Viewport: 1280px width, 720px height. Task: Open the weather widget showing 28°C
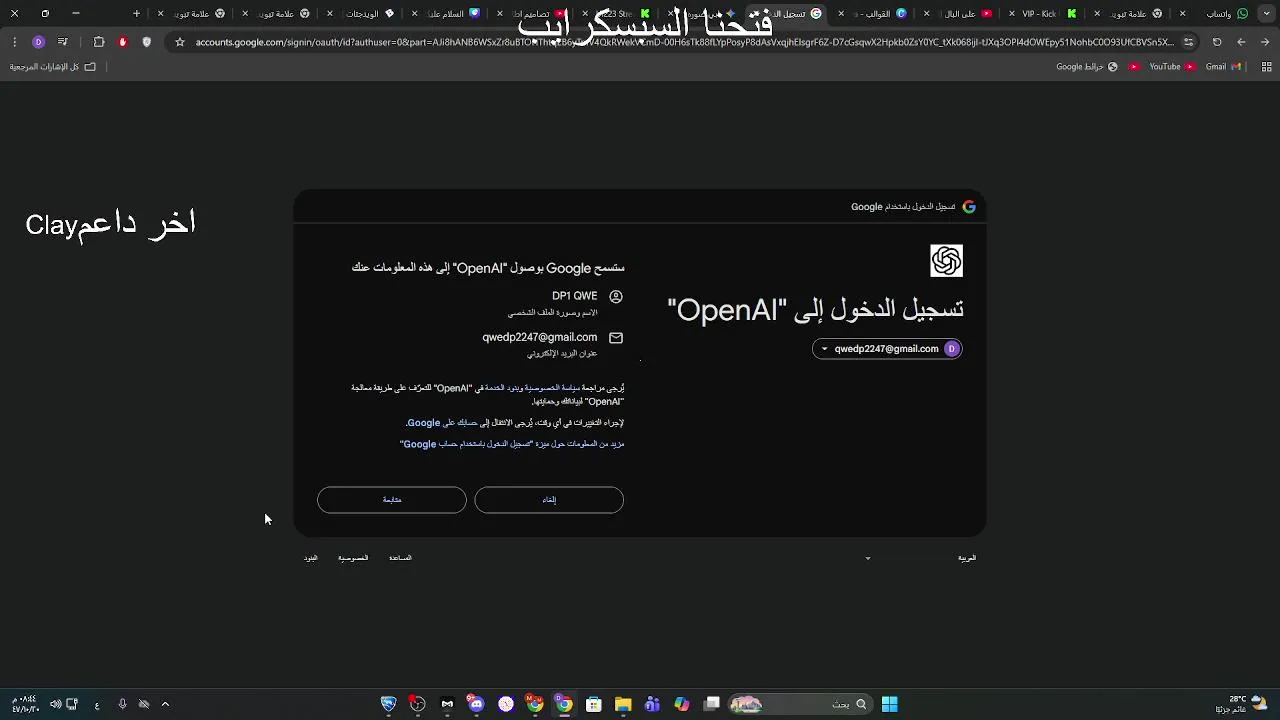[1243, 704]
